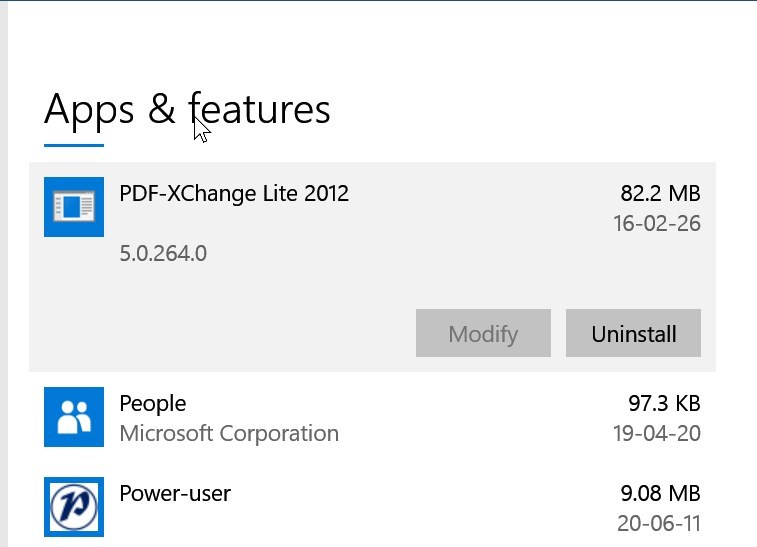The height and width of the screenshot is (547, 757).
Task: Expand the People app entry by its name
Action: pyautogui.click(x=153, y=404)
